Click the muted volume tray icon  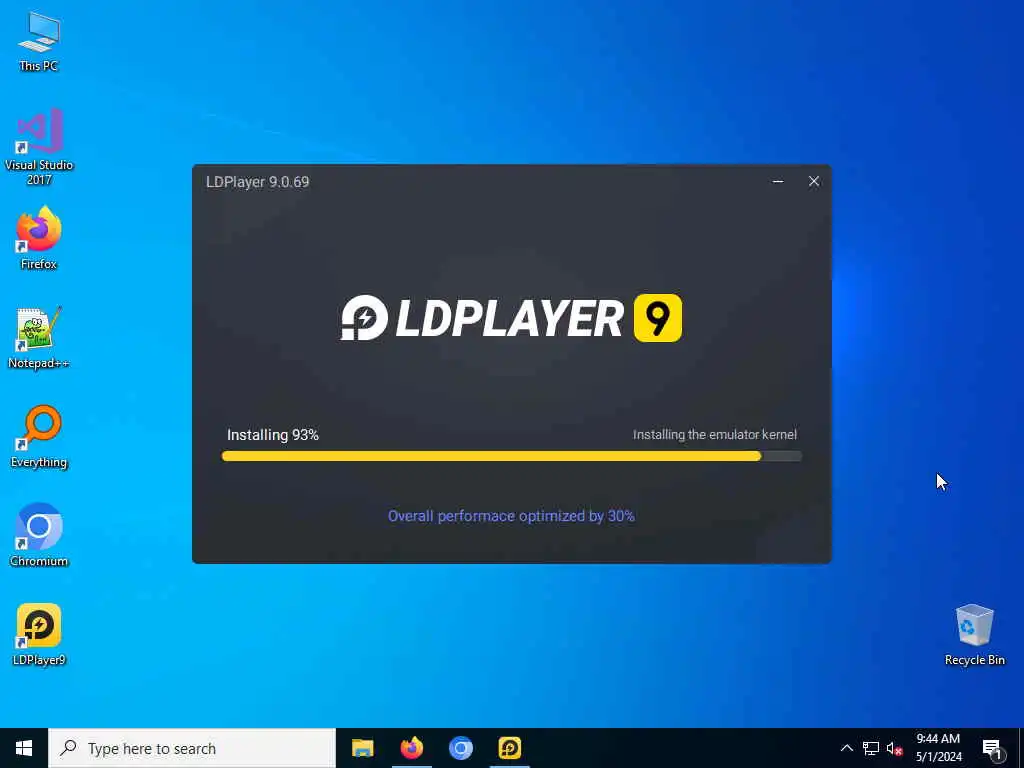894,748
